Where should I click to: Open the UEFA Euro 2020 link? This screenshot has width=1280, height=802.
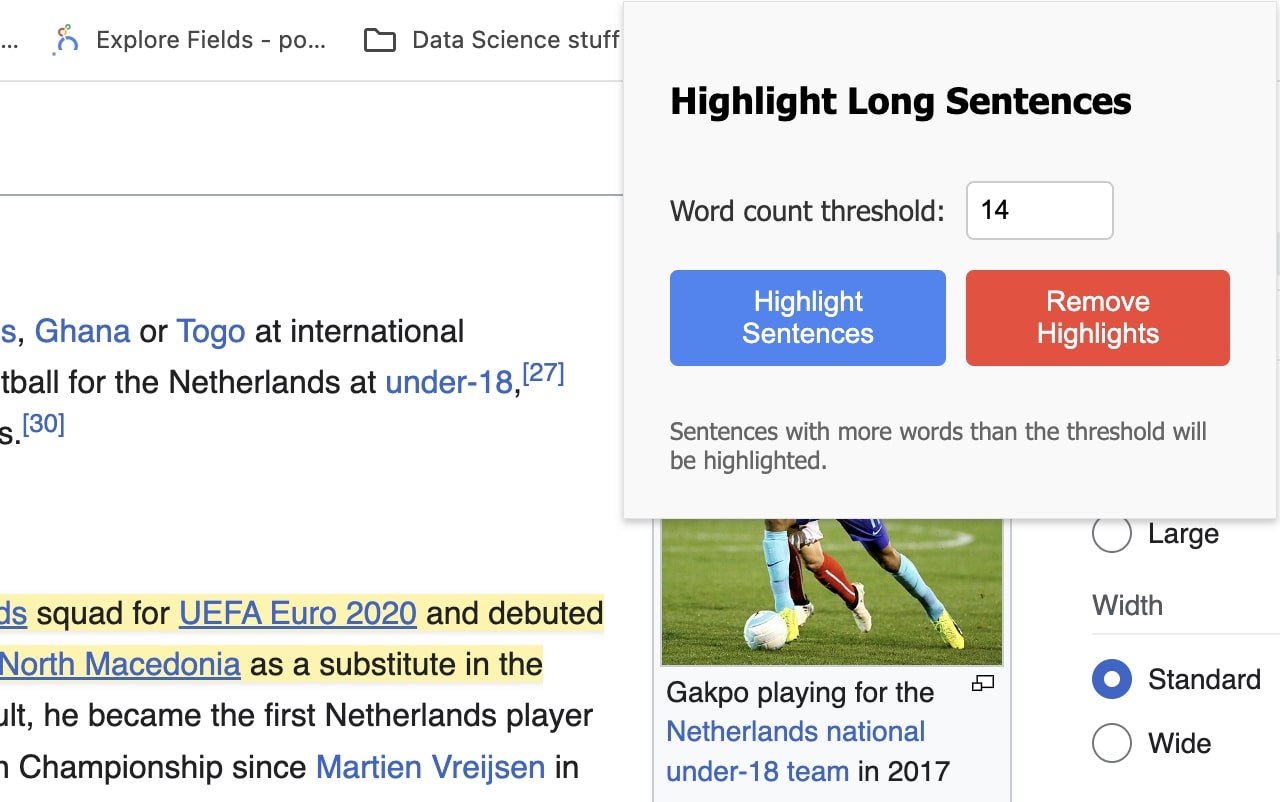298,613
